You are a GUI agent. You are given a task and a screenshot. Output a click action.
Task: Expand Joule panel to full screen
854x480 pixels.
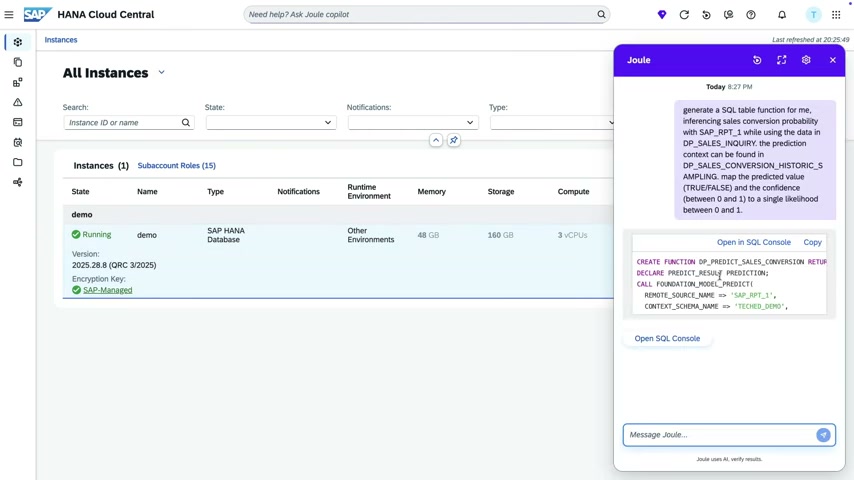pyautogui.click(x=782, y=60)
